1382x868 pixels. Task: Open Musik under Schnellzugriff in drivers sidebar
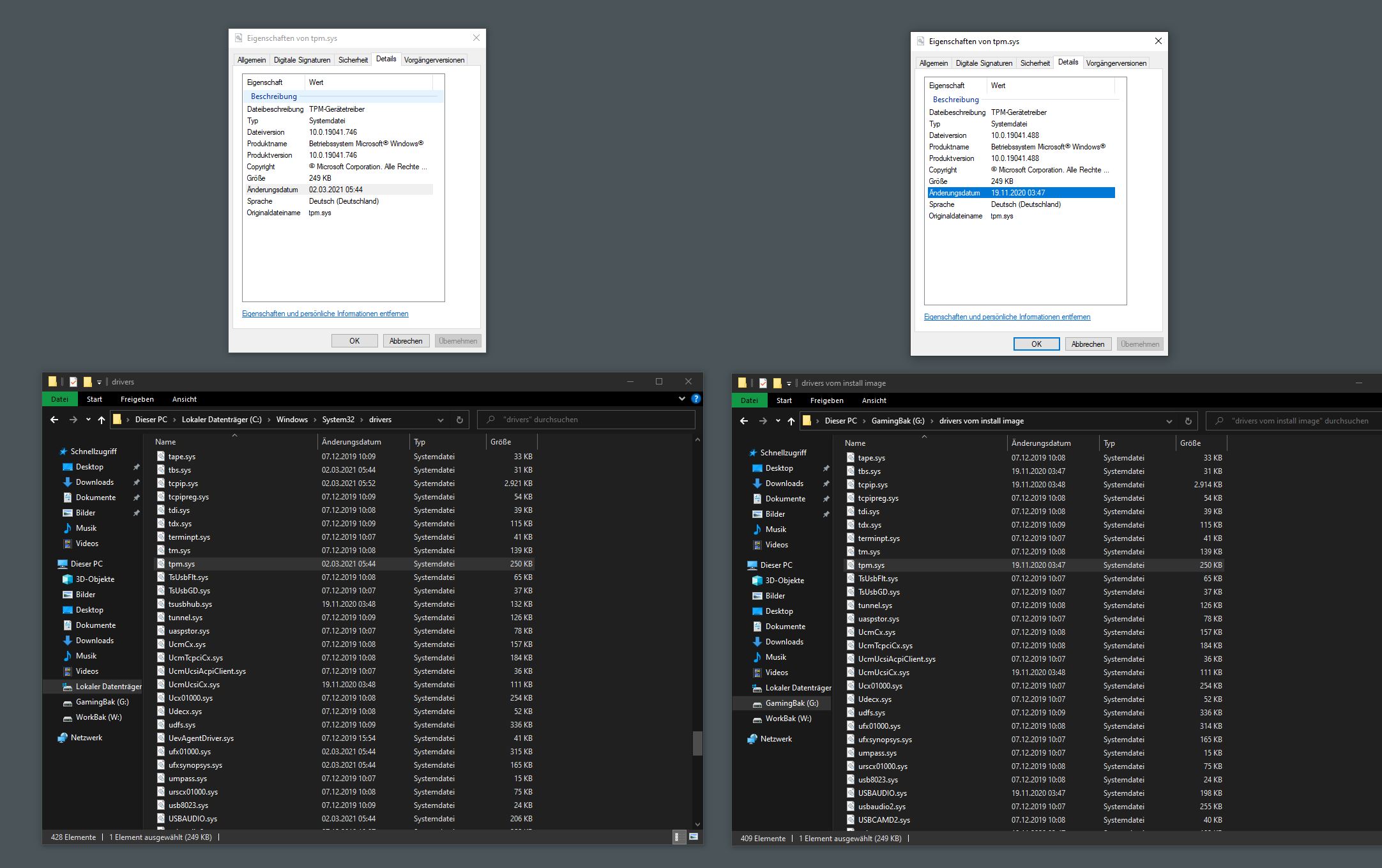pyautogui.click(x=86, y=528)
